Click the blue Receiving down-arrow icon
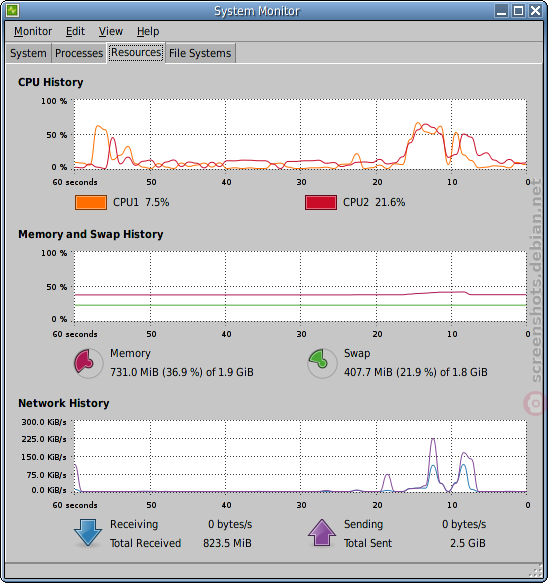 point(88,533)
